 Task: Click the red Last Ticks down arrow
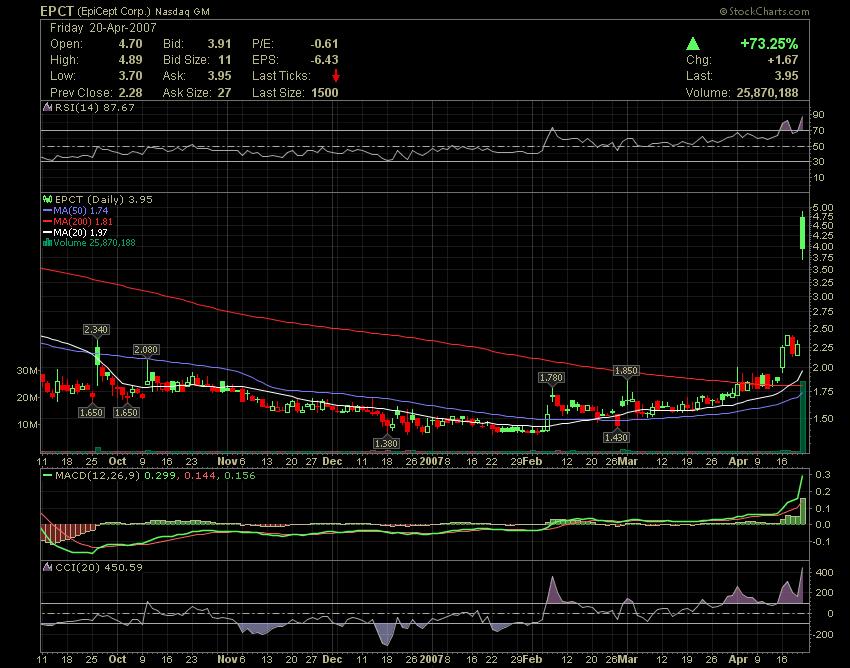tap(336, 75)
